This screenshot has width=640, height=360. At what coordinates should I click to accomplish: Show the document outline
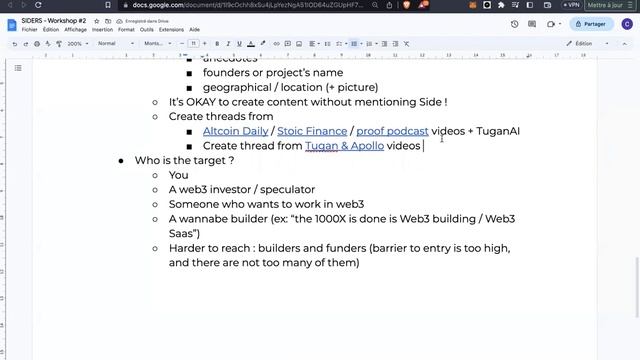pyautogui.click(x=18, y=68)
